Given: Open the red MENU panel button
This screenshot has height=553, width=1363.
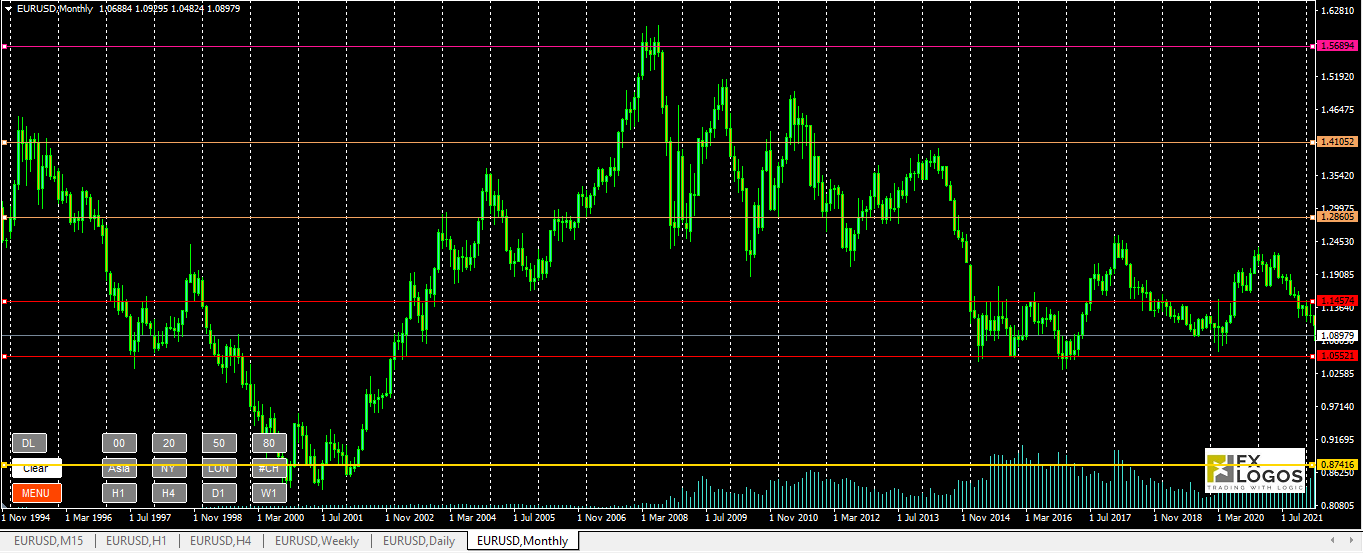Looking at the screenshot, I should (x=36, y=493).
